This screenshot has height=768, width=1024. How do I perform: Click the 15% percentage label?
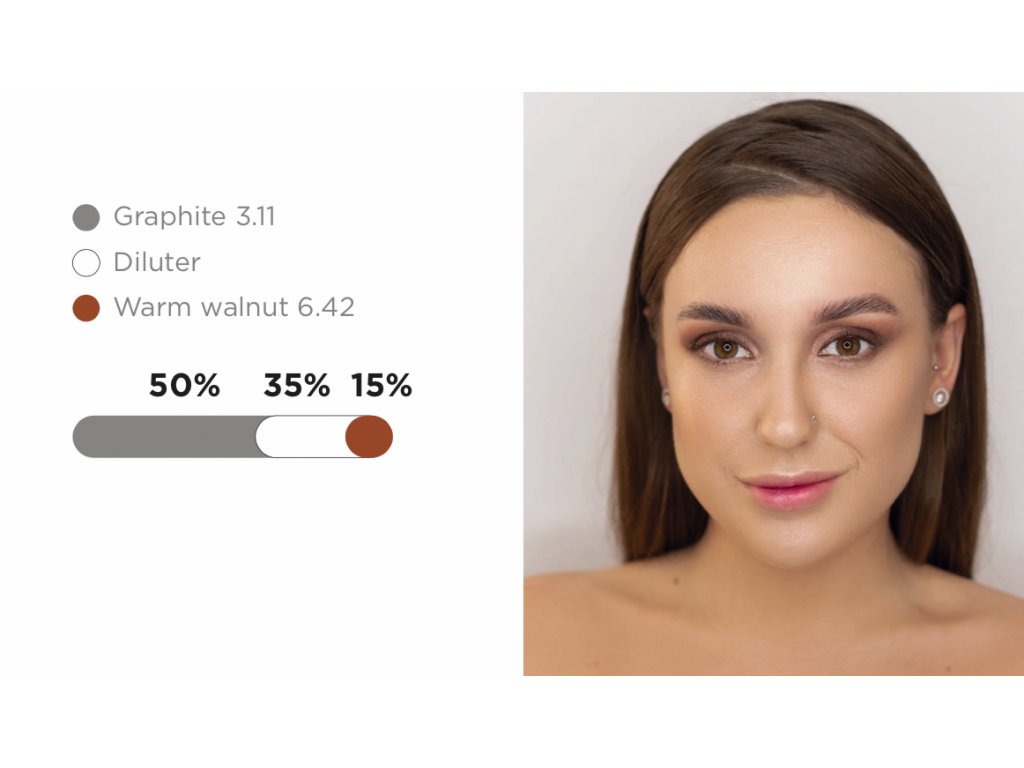click(x=381, y=385)
